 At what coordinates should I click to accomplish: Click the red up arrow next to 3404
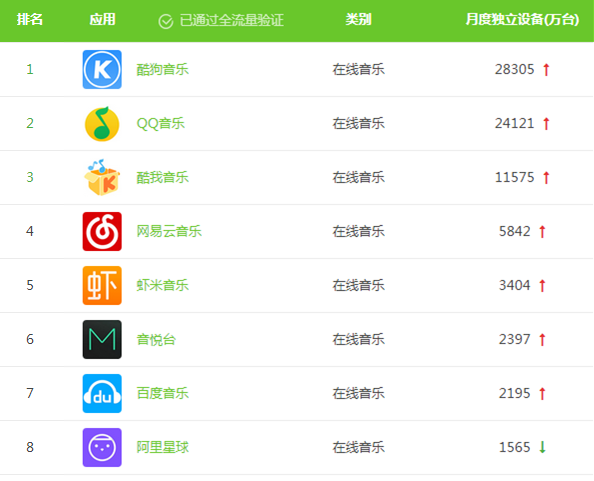[x=542, y=286]
